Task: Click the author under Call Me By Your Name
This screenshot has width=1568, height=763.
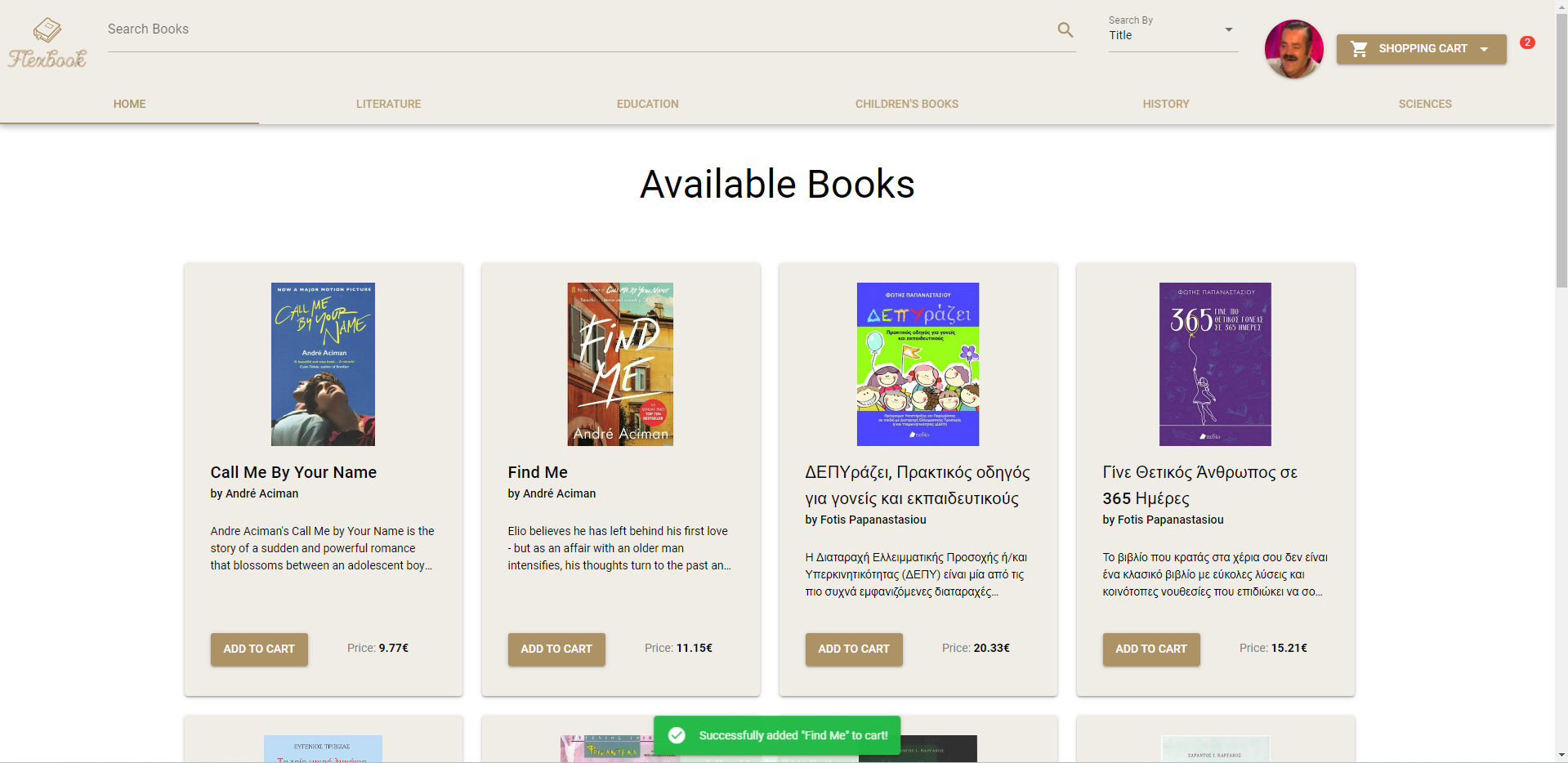Action: [254, 493]
